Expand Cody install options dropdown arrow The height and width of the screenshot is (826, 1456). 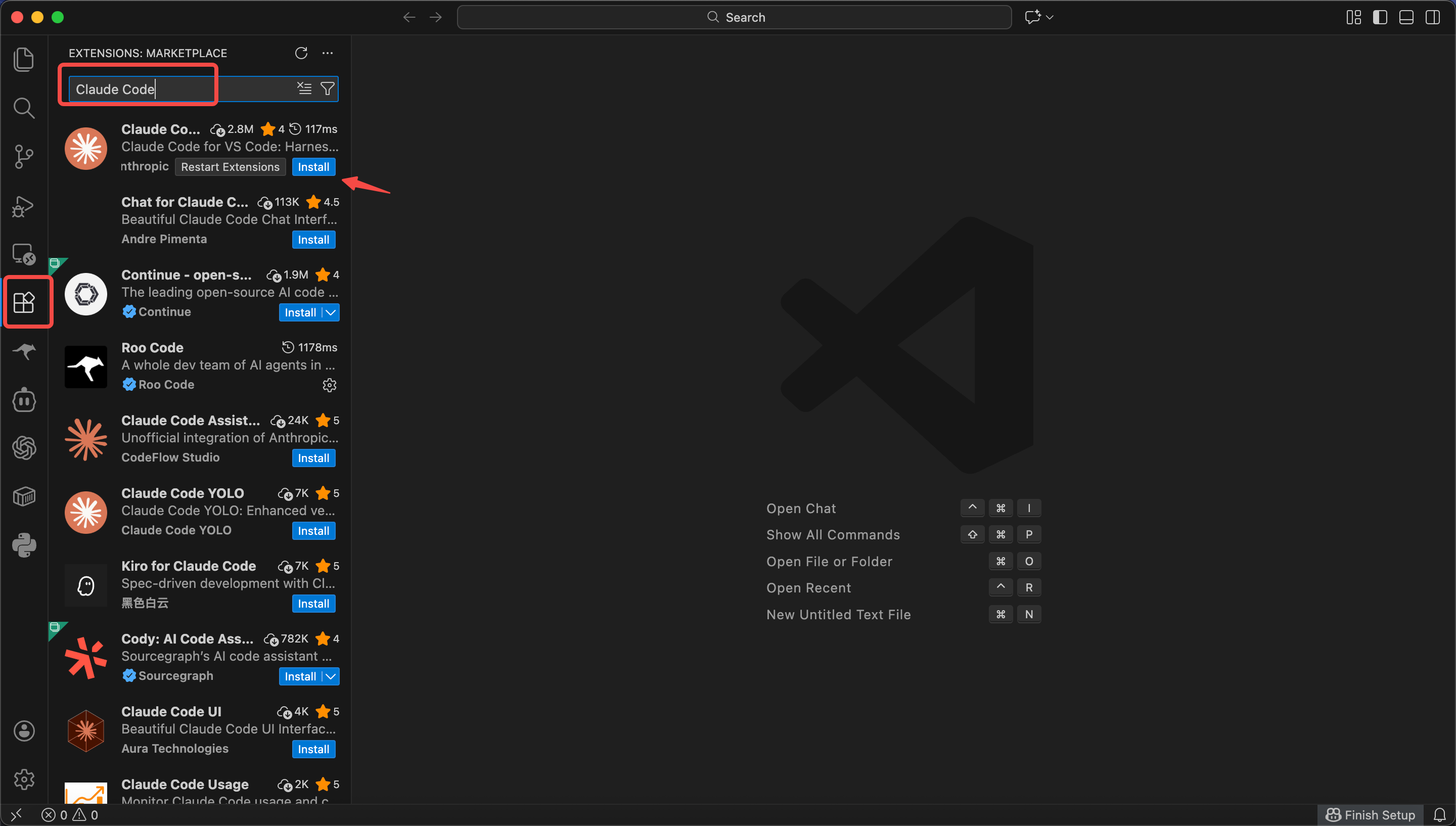pyautogui.click(x=331, y=676)
